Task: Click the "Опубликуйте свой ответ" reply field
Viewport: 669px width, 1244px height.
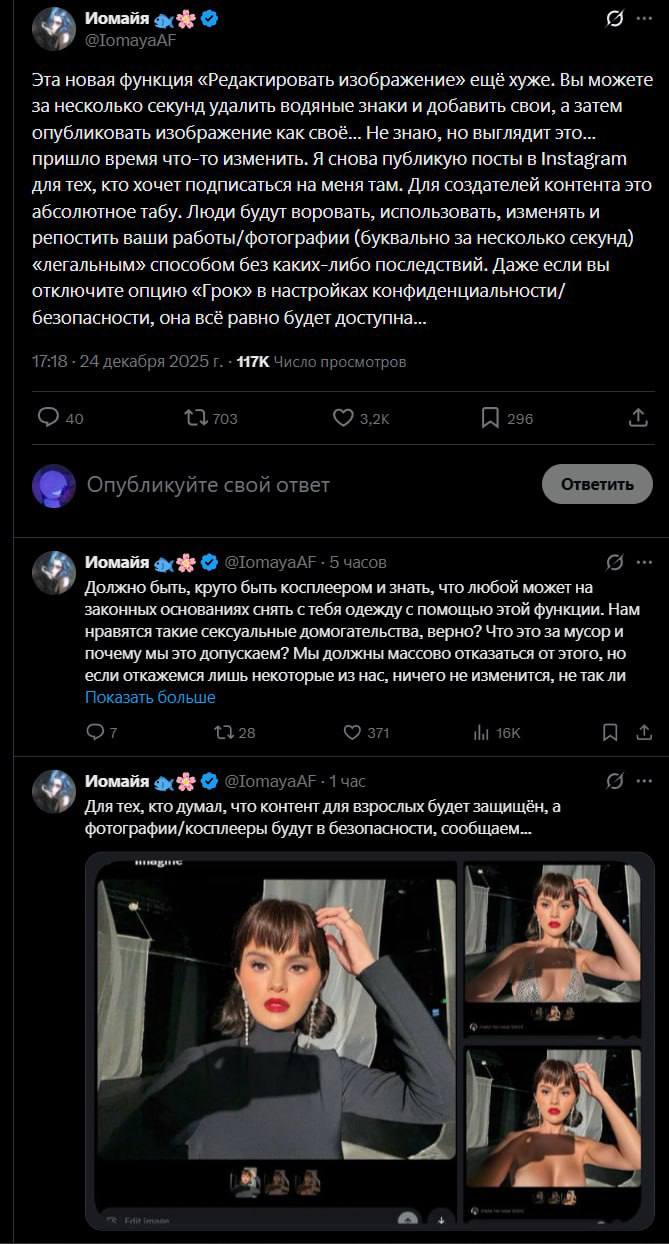Action: click(208, 485)
